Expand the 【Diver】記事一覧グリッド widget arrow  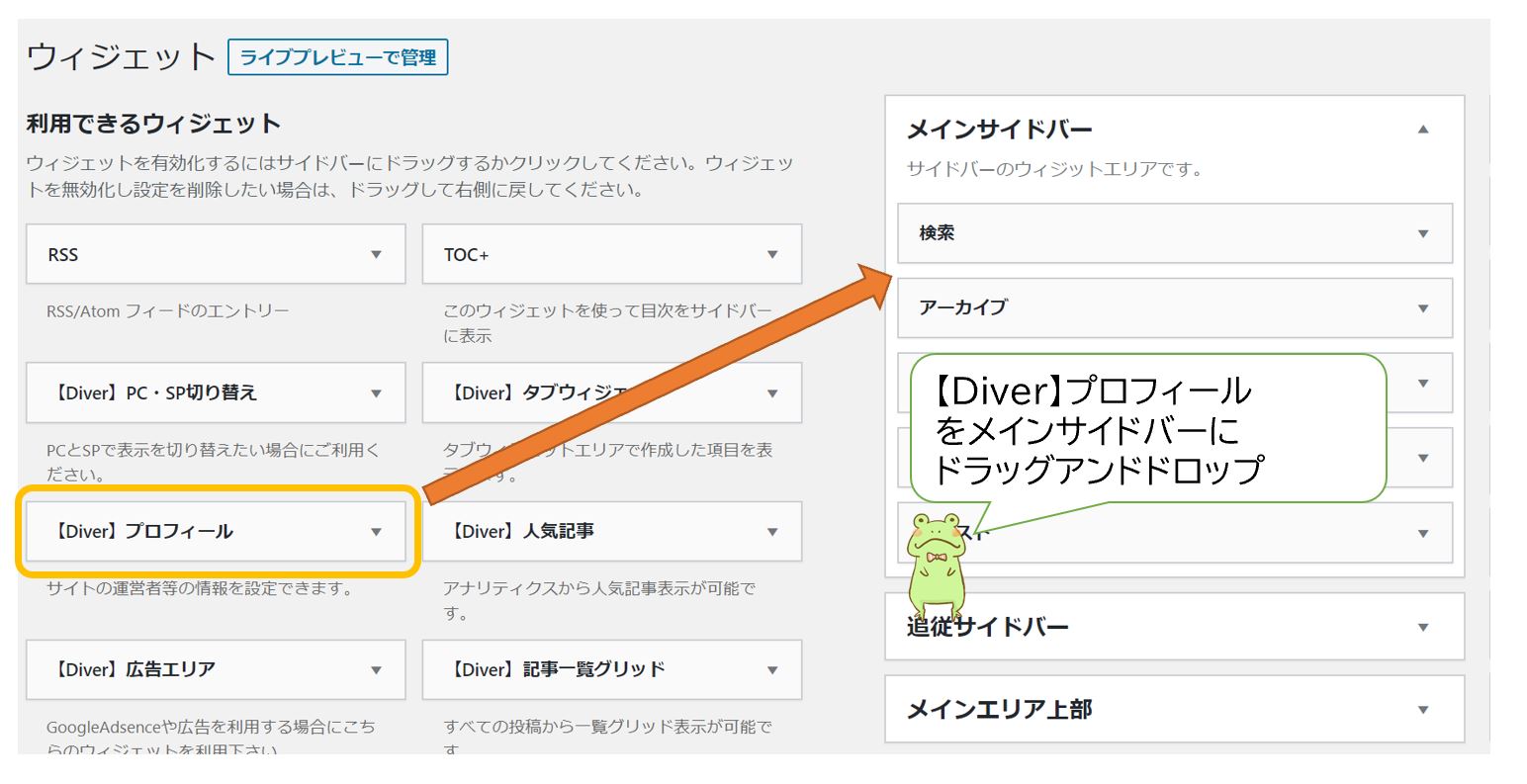772,670
